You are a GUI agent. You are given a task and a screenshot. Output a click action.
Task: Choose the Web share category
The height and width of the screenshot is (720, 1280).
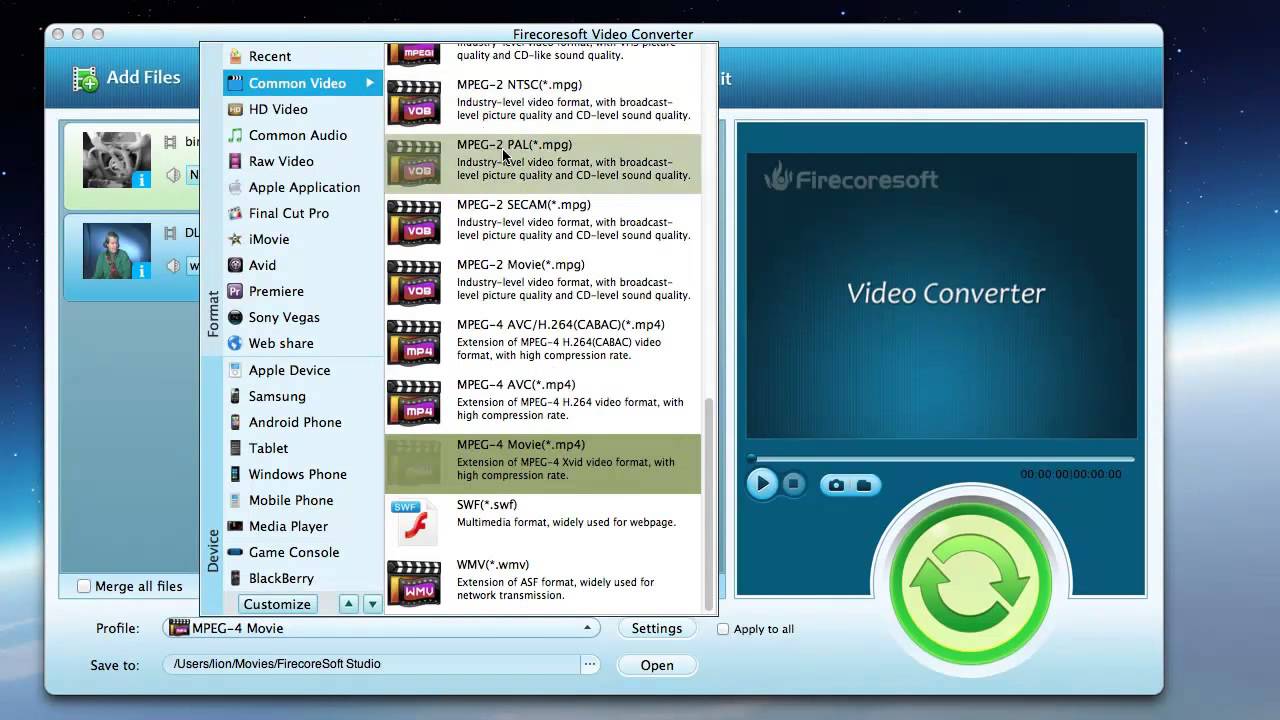coord(302,343)
